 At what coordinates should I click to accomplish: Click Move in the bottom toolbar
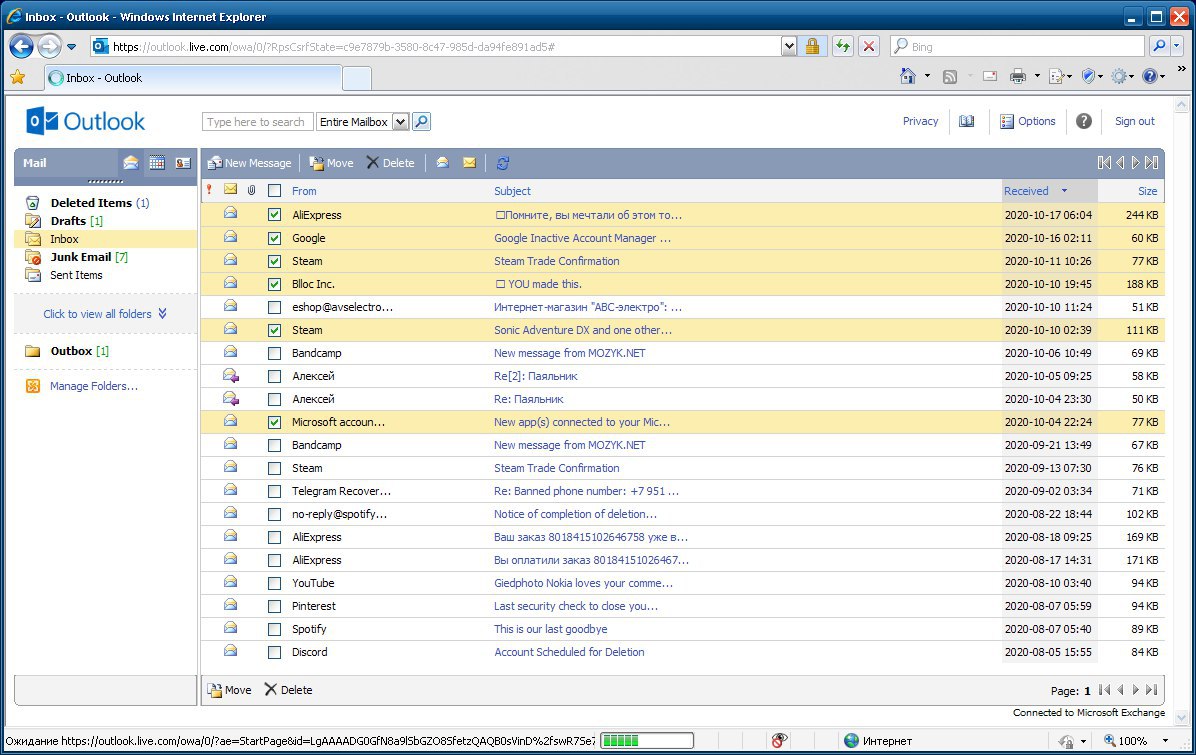(229, 689)
